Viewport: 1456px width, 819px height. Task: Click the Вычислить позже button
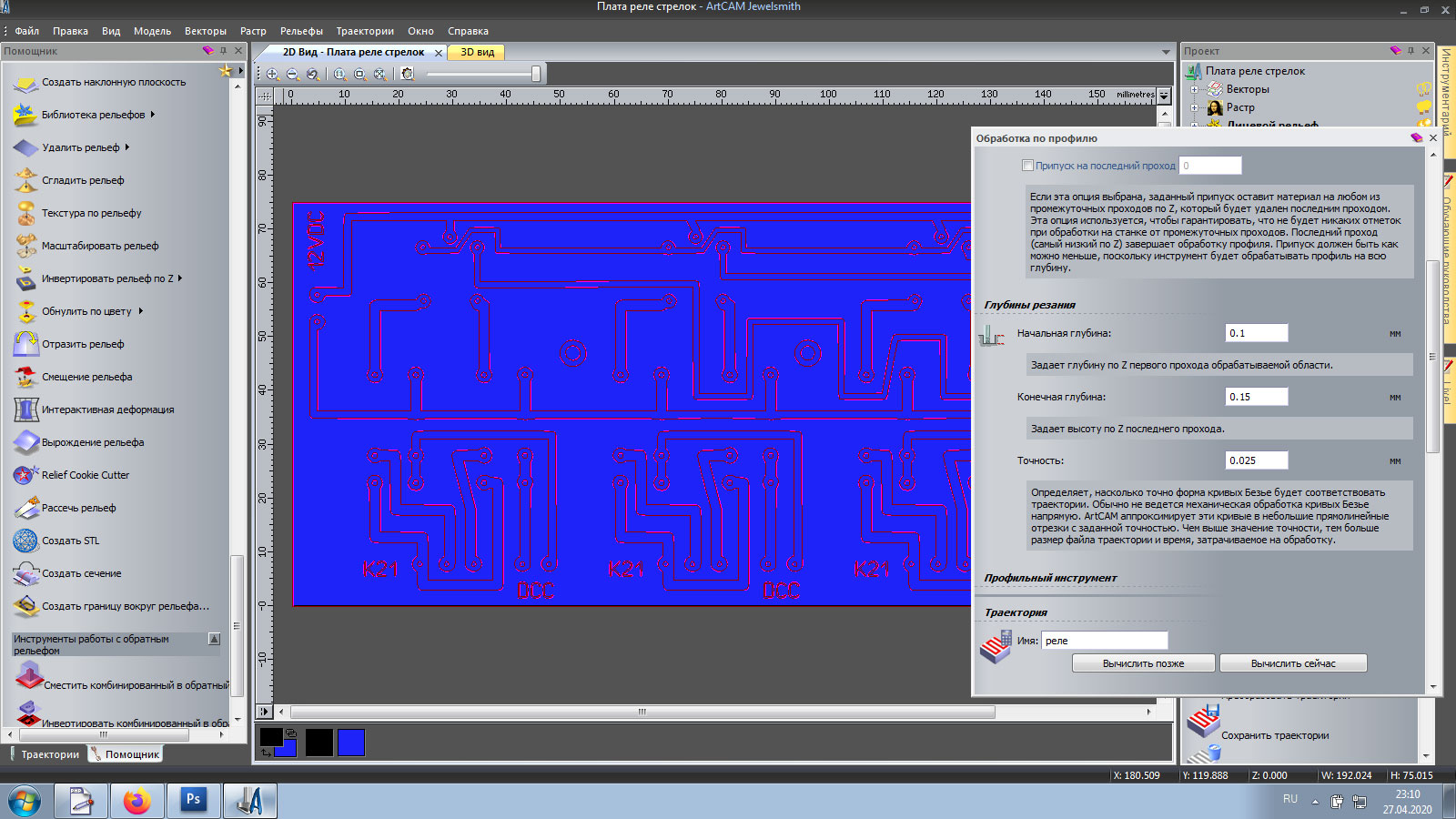click(x=1143, y=663)
